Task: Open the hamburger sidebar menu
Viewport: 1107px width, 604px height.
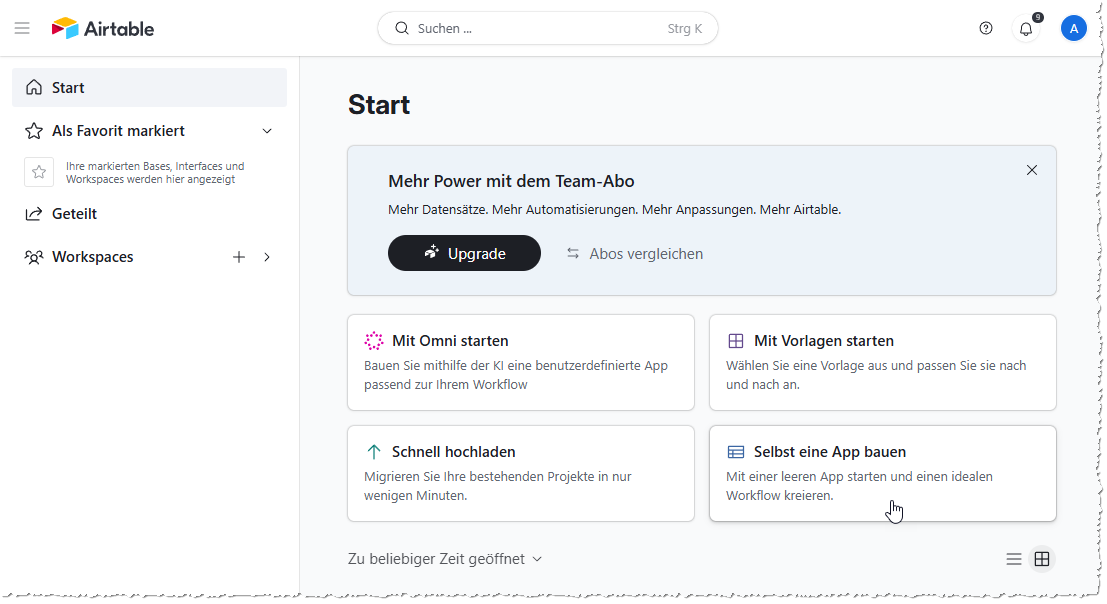Action: tap(22, 27)
